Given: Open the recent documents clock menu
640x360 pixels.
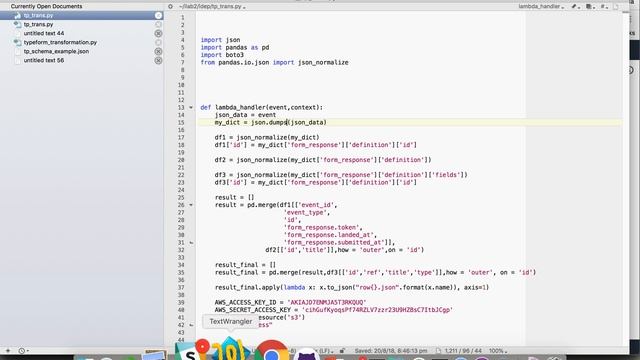Looking at the screenshot, I should (23, 351).
